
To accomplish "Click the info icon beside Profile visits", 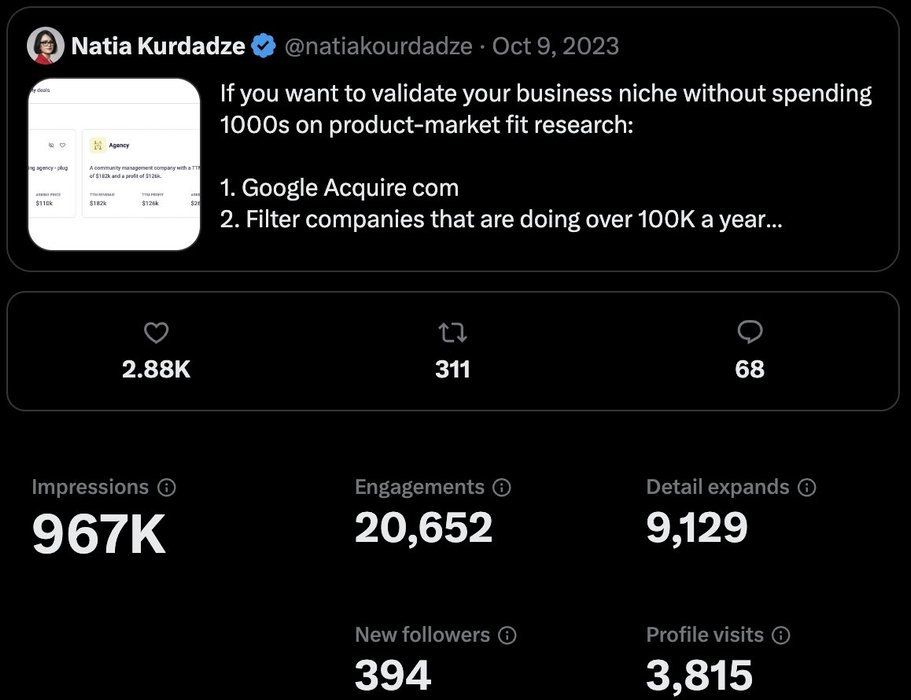I will (x=782, y=635).
